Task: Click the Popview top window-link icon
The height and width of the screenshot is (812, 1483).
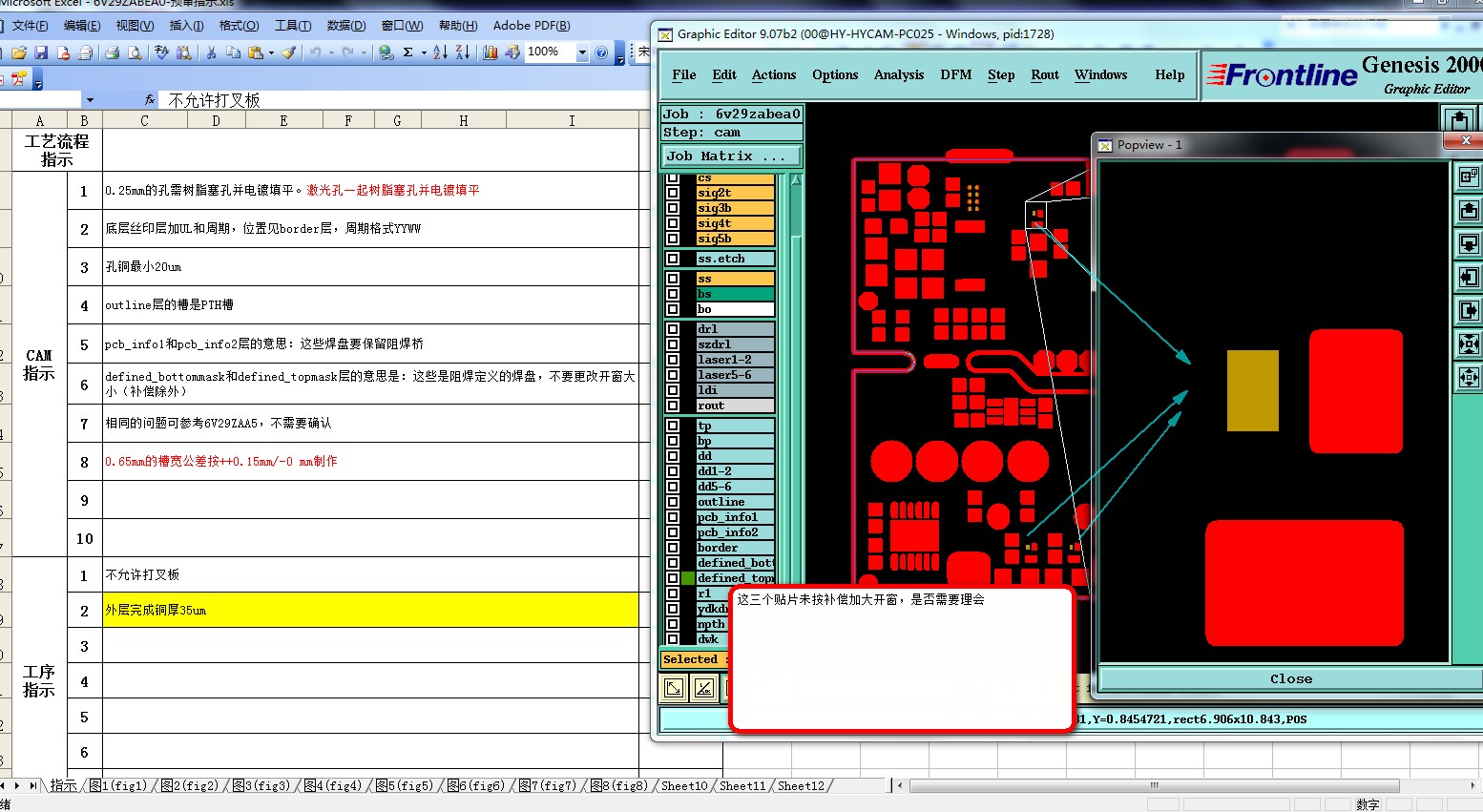Action: click(1469, 177)
